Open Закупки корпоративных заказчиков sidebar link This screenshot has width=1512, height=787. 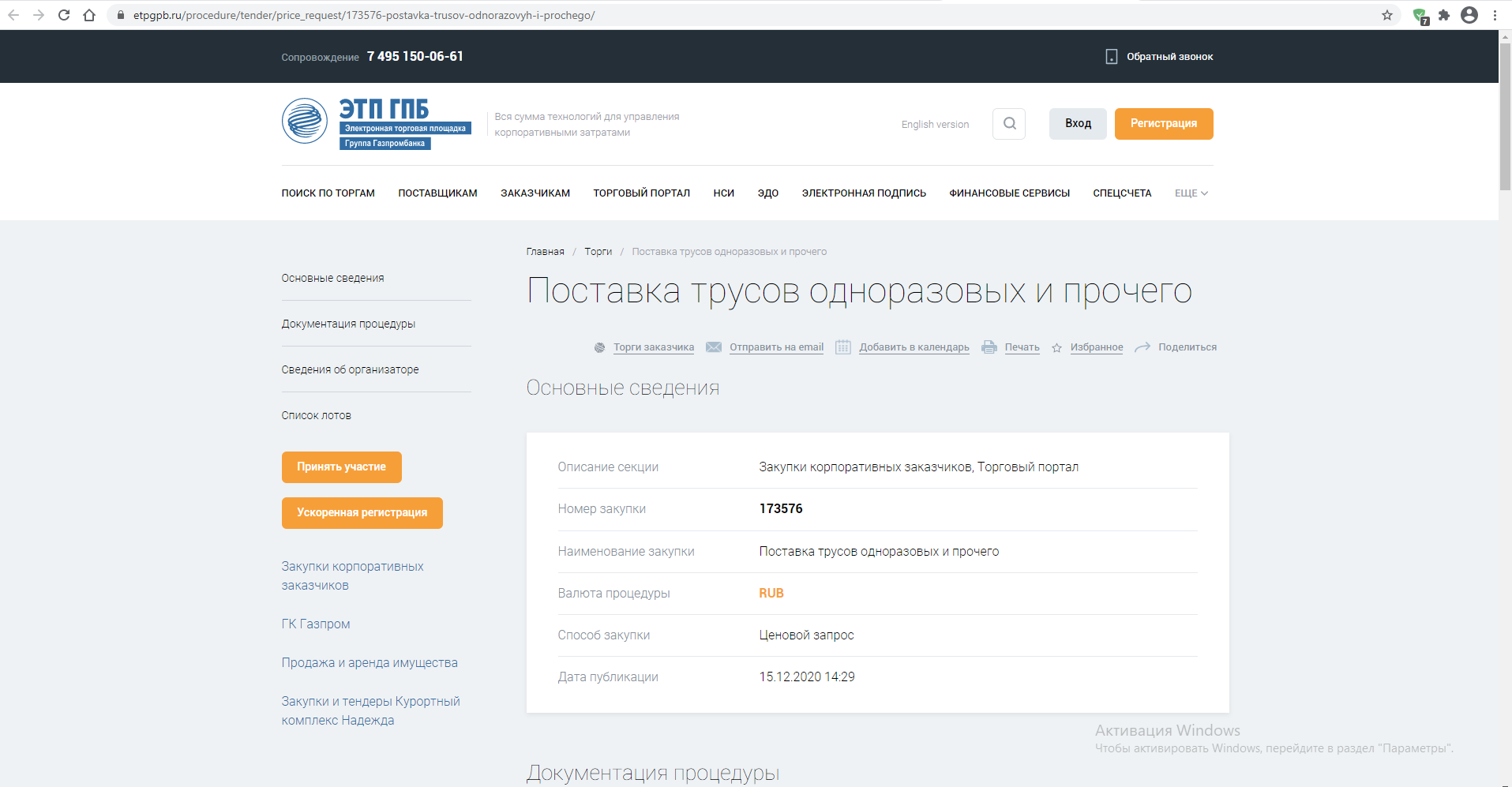pos(353,576)
